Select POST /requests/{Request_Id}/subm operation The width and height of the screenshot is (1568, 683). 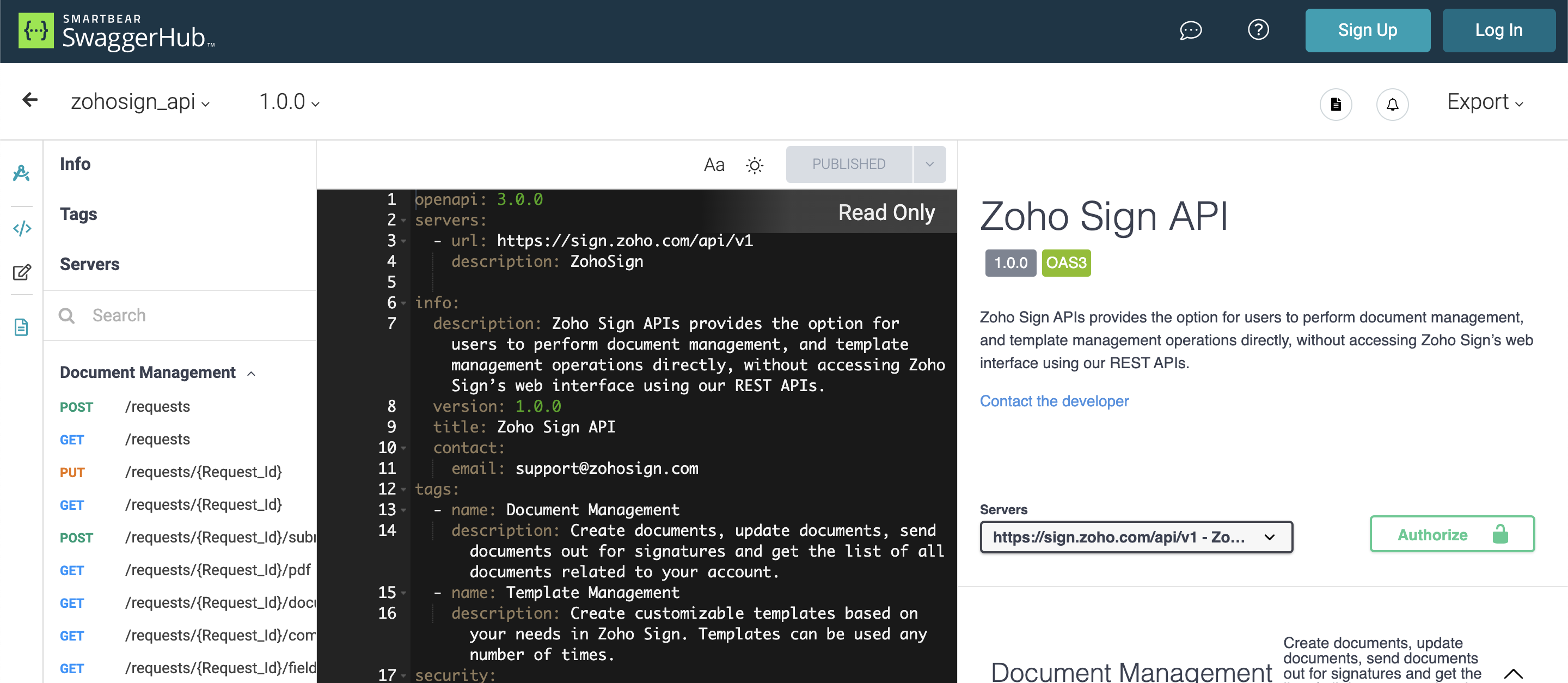[x=187, y=538]
